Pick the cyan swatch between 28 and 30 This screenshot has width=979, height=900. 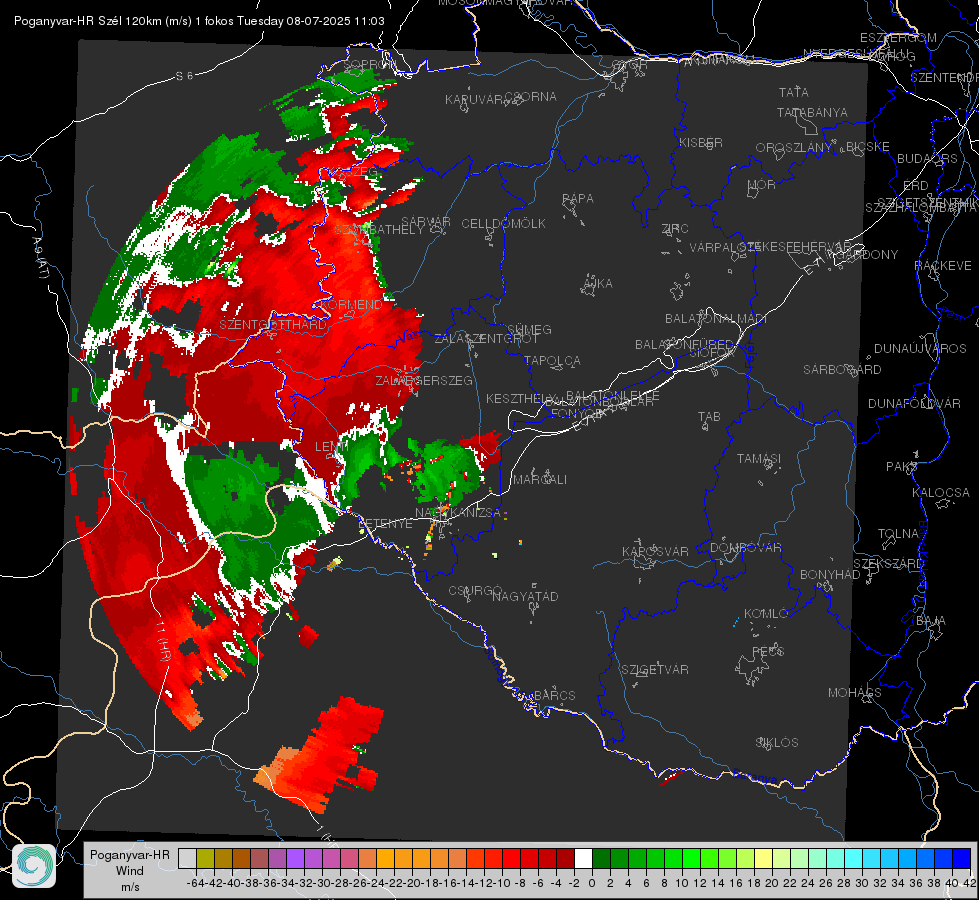[853, 858]
